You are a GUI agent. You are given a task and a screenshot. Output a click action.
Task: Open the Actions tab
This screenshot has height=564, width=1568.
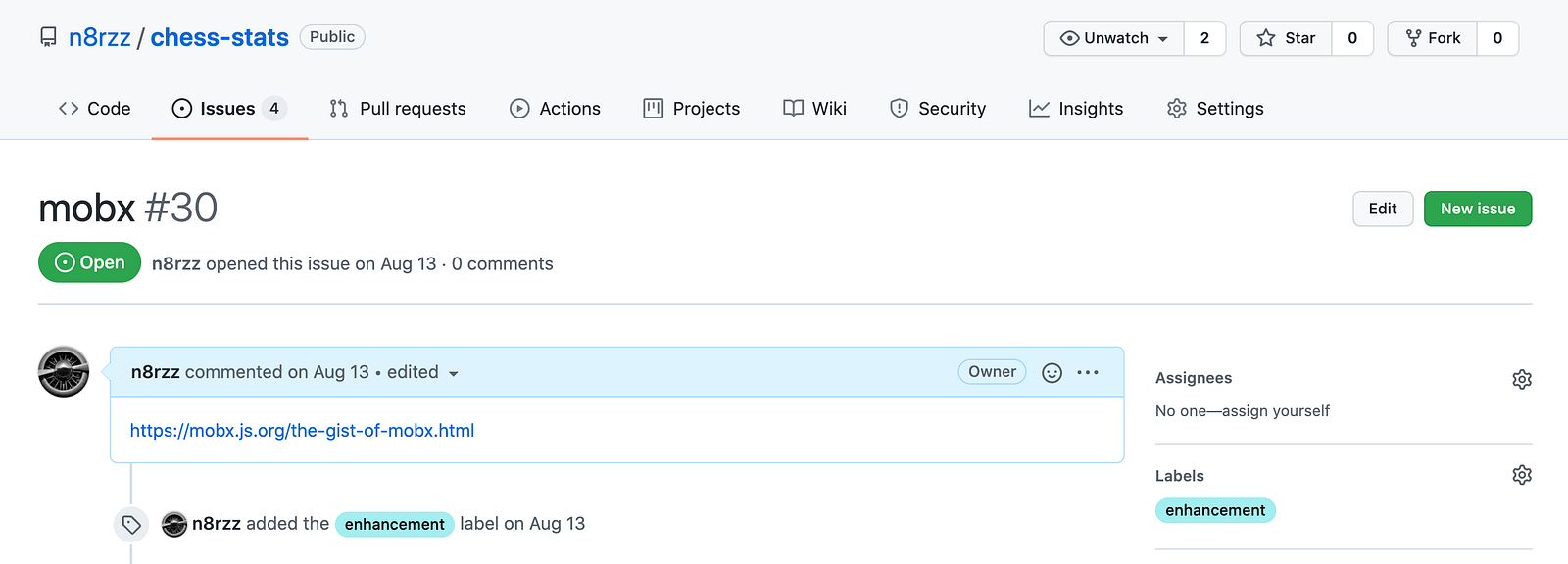pyautogui.click(x=555, y=109)
